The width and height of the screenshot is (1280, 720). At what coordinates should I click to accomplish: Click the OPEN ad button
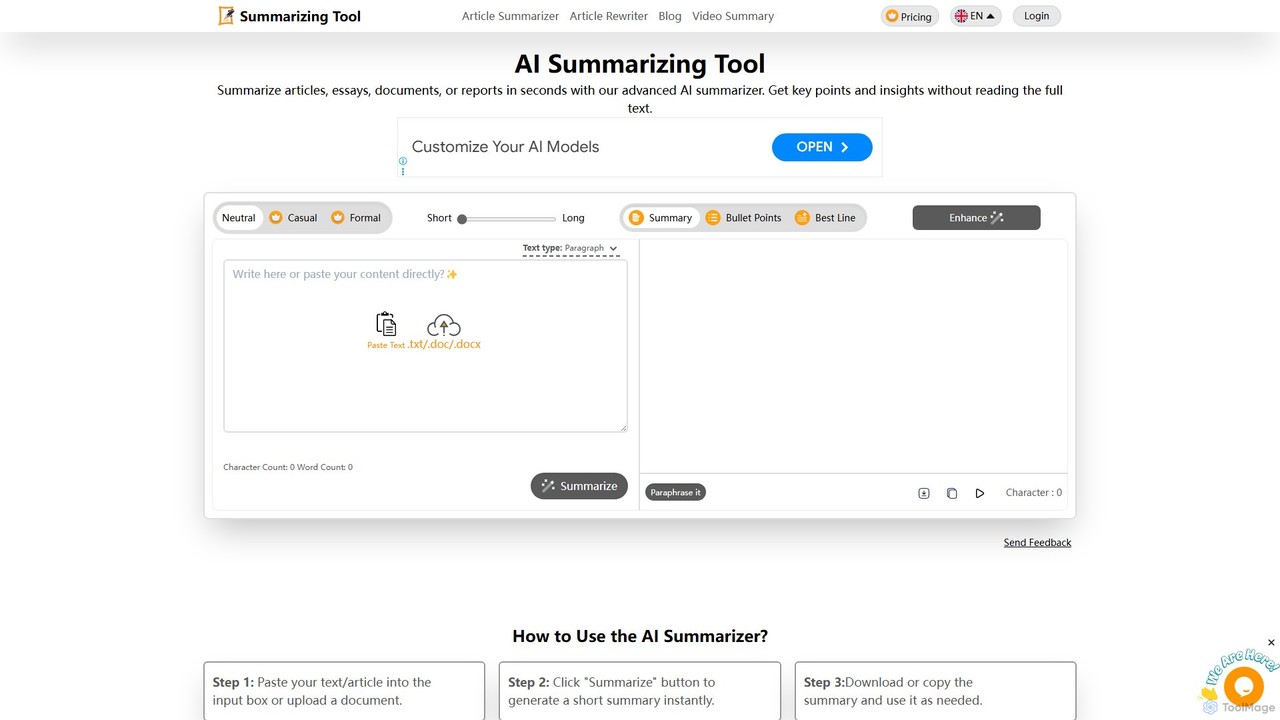pos(822,147)
